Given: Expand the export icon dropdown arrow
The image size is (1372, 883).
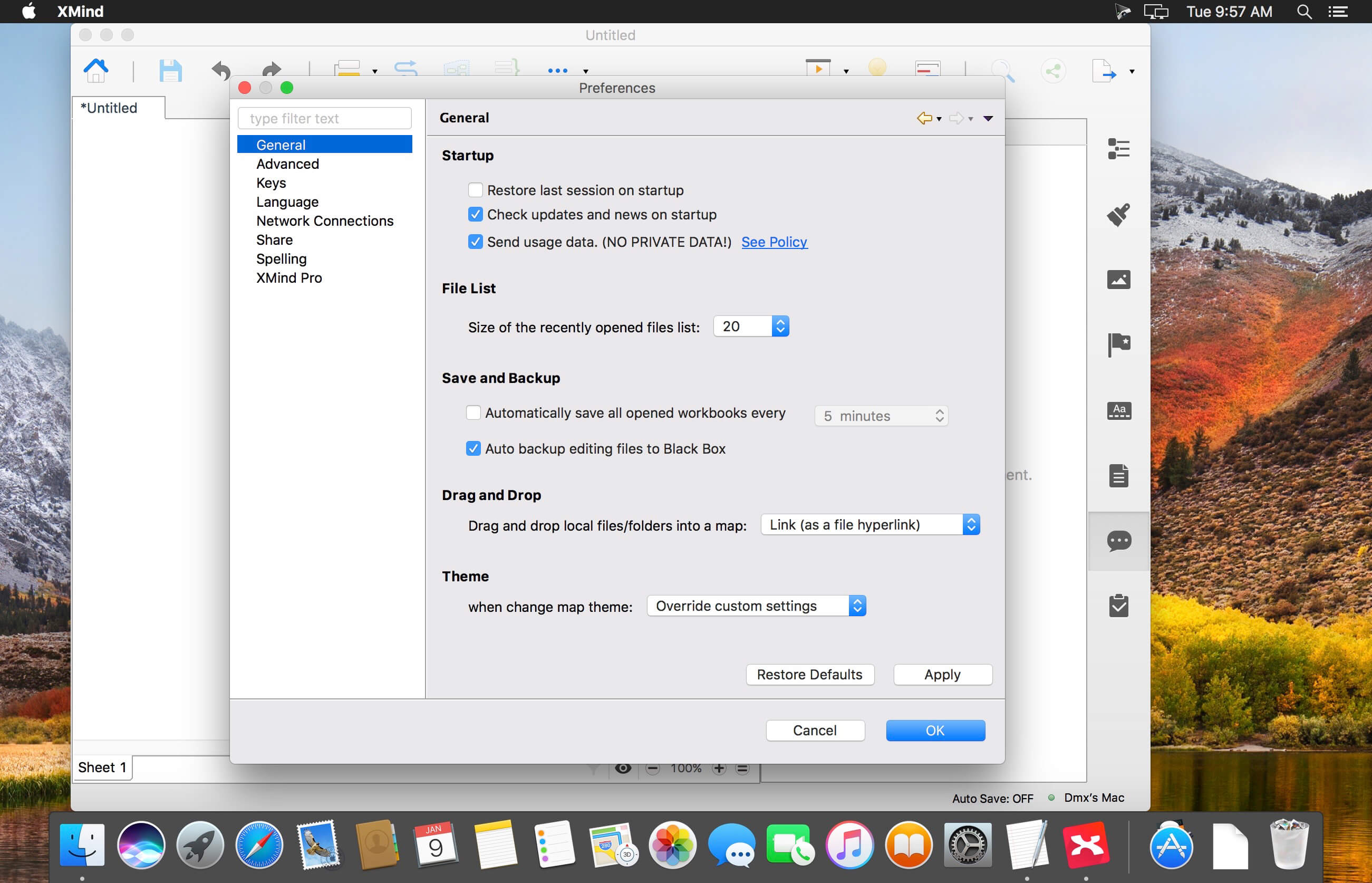Looking at the screenshot, I should click(x=1132, y=72).
